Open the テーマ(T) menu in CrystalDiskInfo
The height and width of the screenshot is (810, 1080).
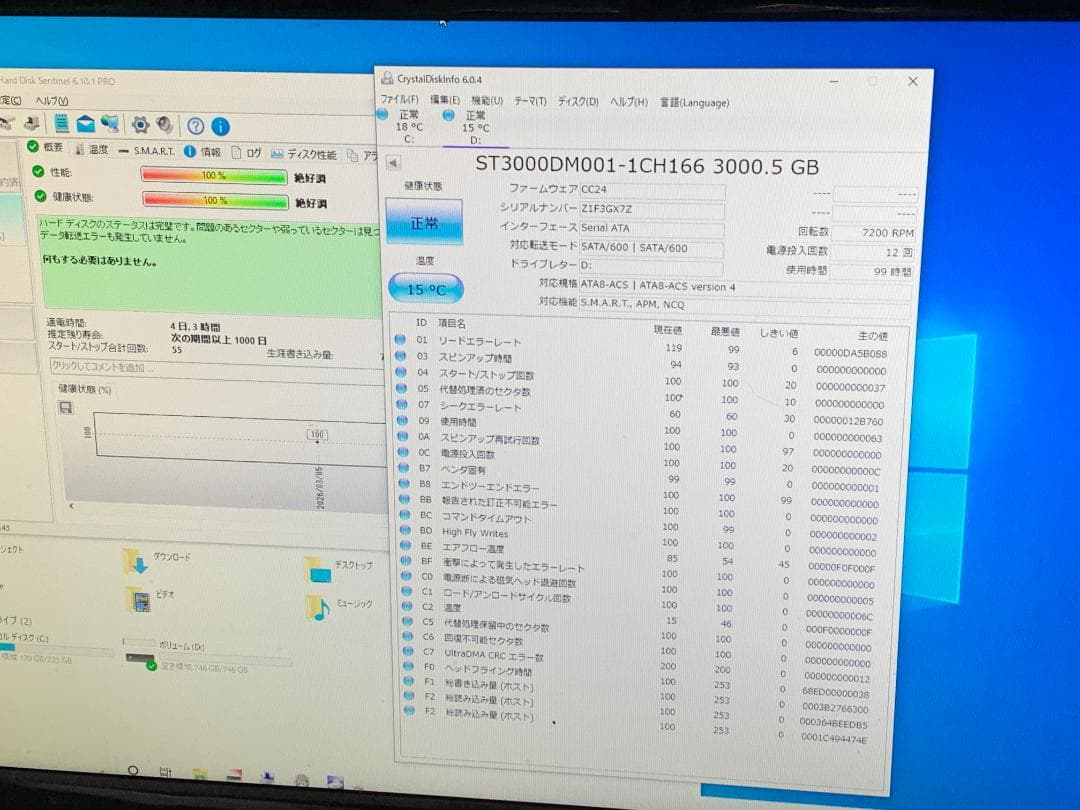pos(530,101)
